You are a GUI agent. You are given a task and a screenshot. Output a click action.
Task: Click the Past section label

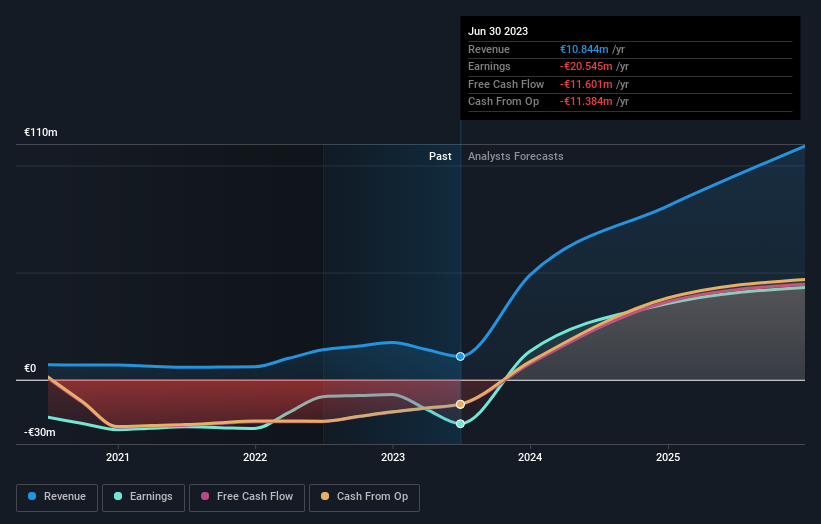click(440, 156)
